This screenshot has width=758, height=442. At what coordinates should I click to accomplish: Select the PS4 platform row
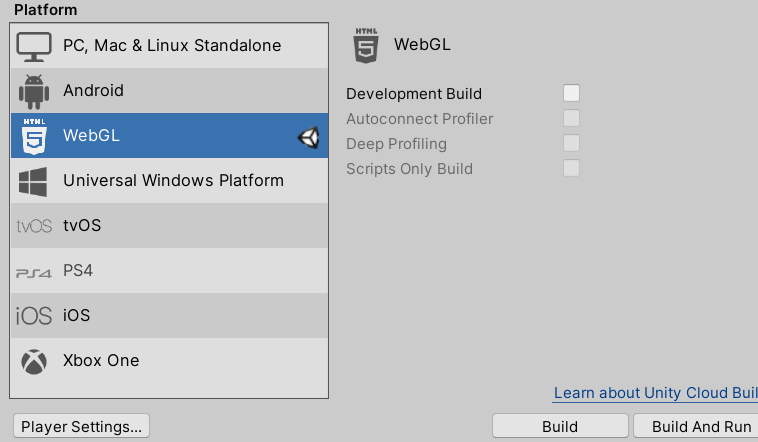169,270
